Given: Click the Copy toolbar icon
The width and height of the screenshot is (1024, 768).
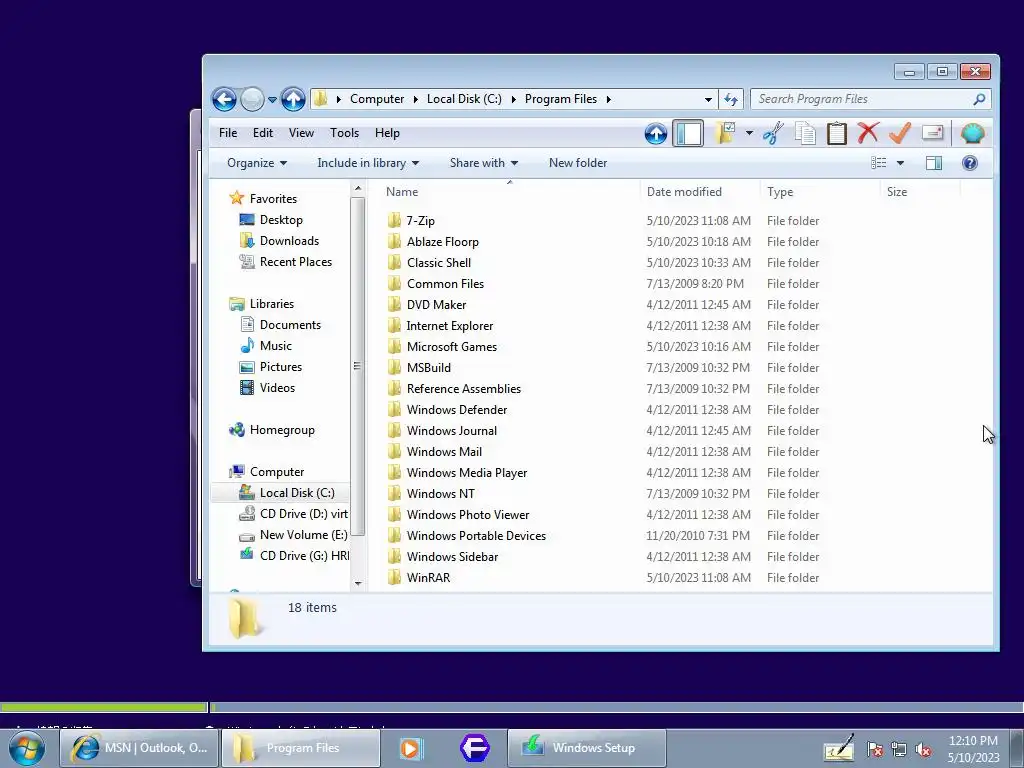Looking at the screenshot, I should pyautogui.click(x=805, y=133).
